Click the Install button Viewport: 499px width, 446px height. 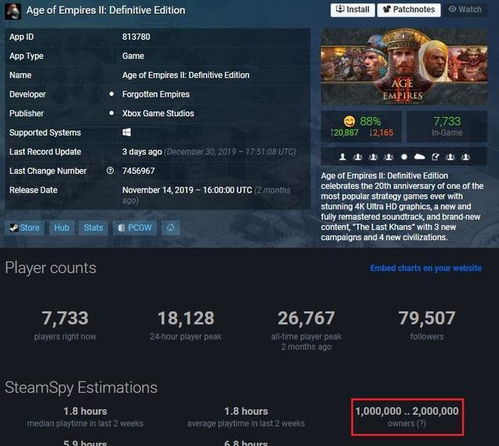click(353, 10)
